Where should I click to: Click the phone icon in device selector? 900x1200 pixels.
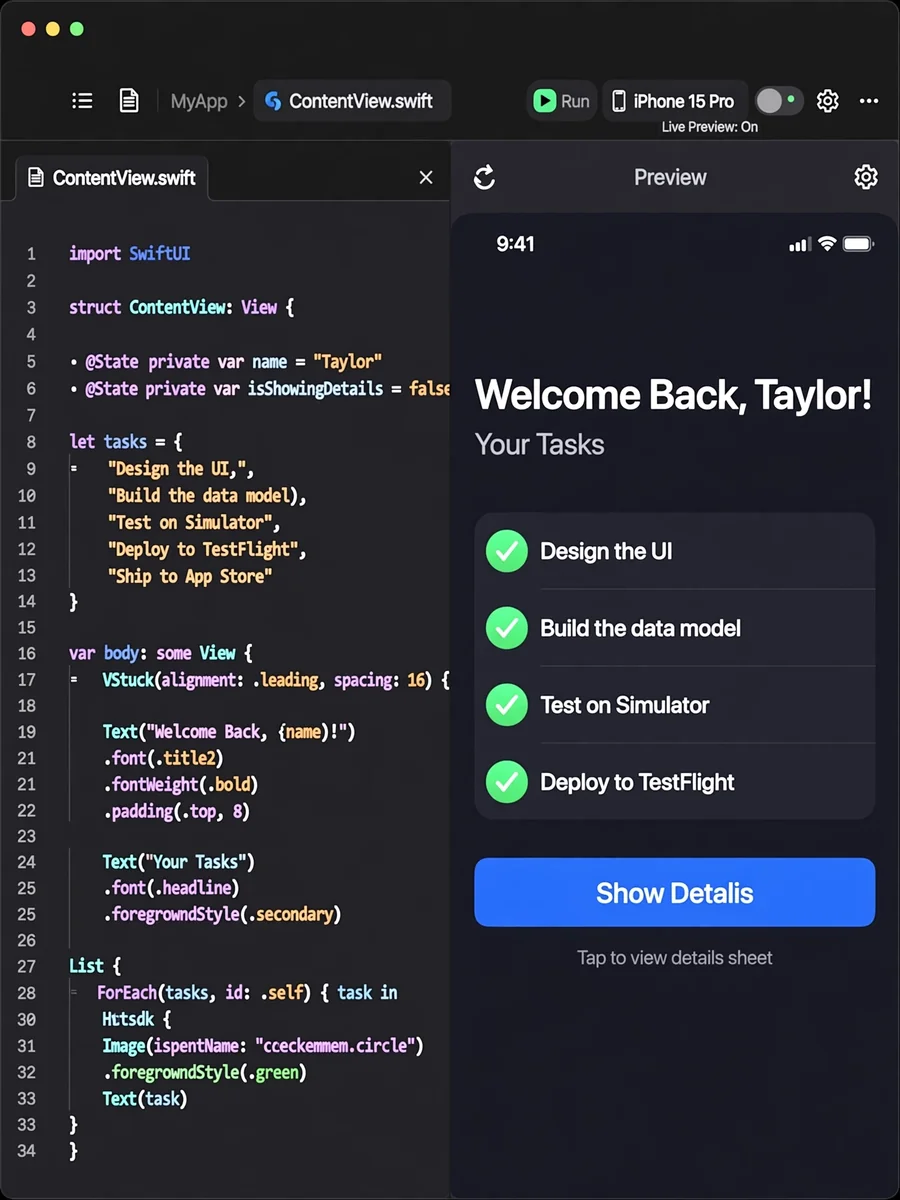pyautogui.click(x=619, y=101)
